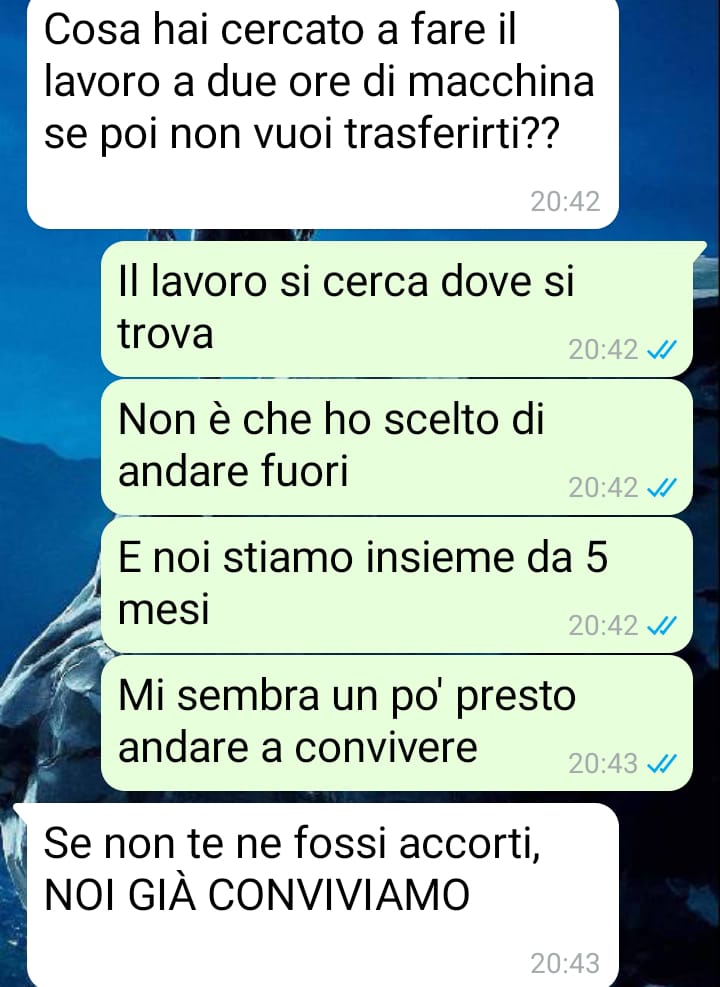Tap the word 'trasferirti??' in first message
Viewport: 720px width, 987px height.
tap(452, 133)
